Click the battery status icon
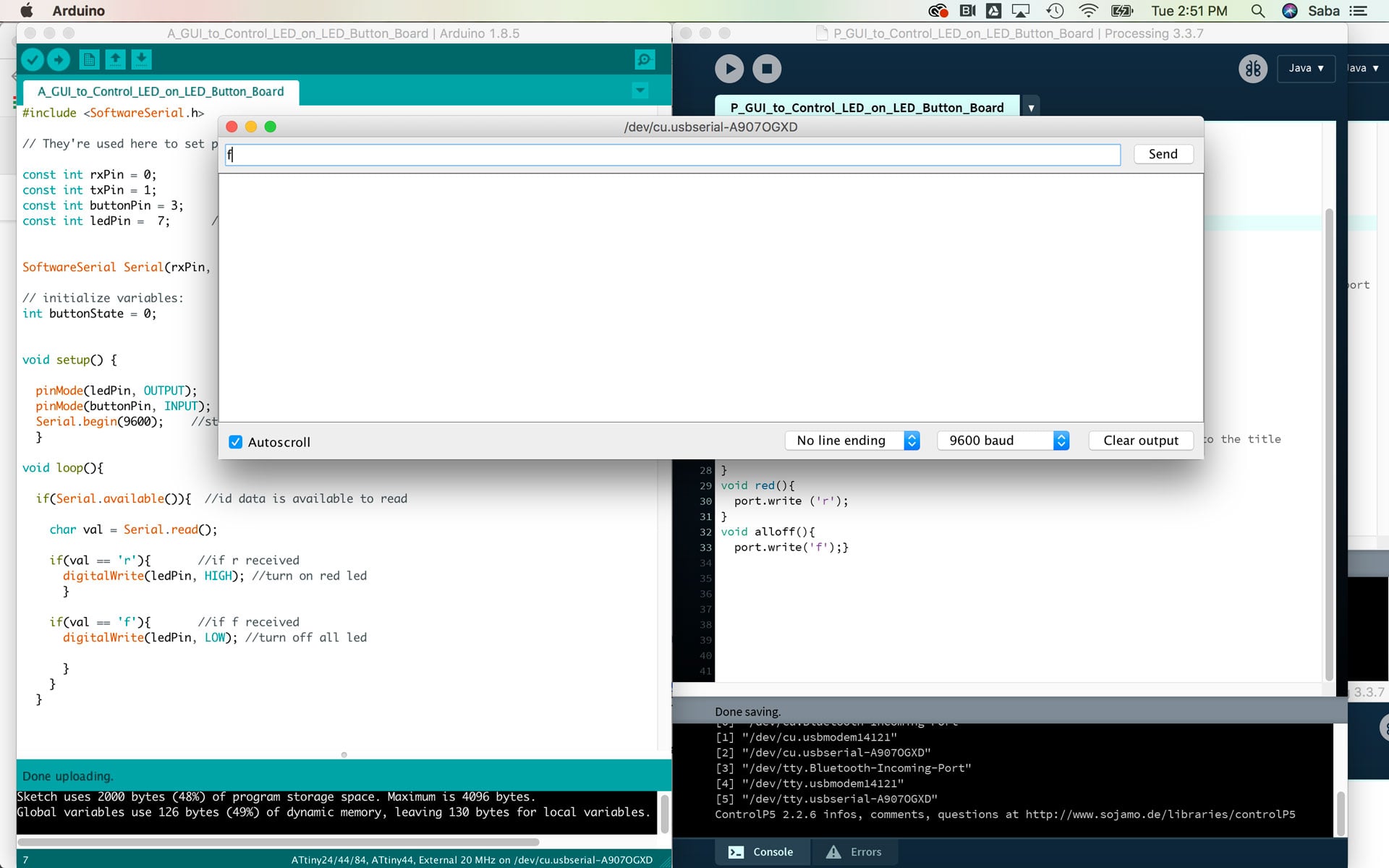This screenshot has height=868, width=1389. click(1122, 11)
